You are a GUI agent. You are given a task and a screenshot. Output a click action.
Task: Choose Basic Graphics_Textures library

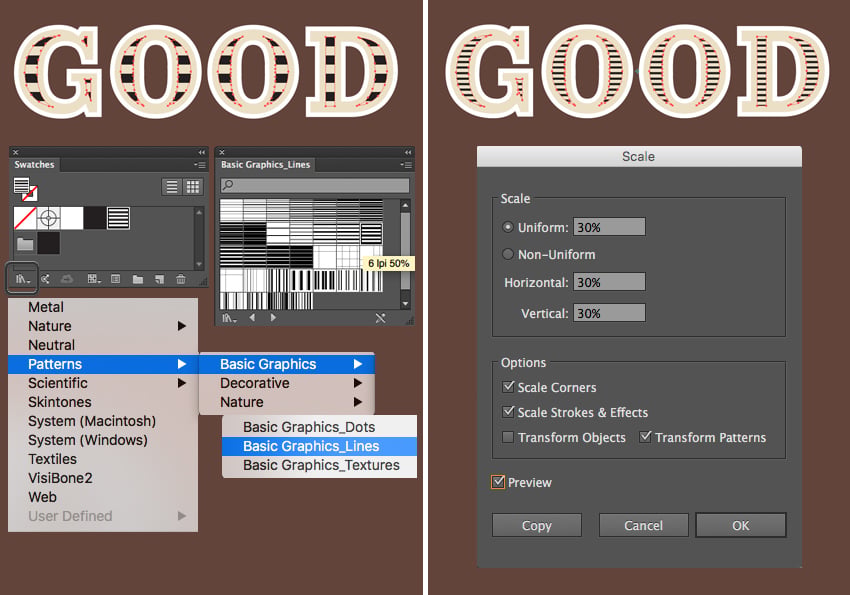(x=319, y=465)
